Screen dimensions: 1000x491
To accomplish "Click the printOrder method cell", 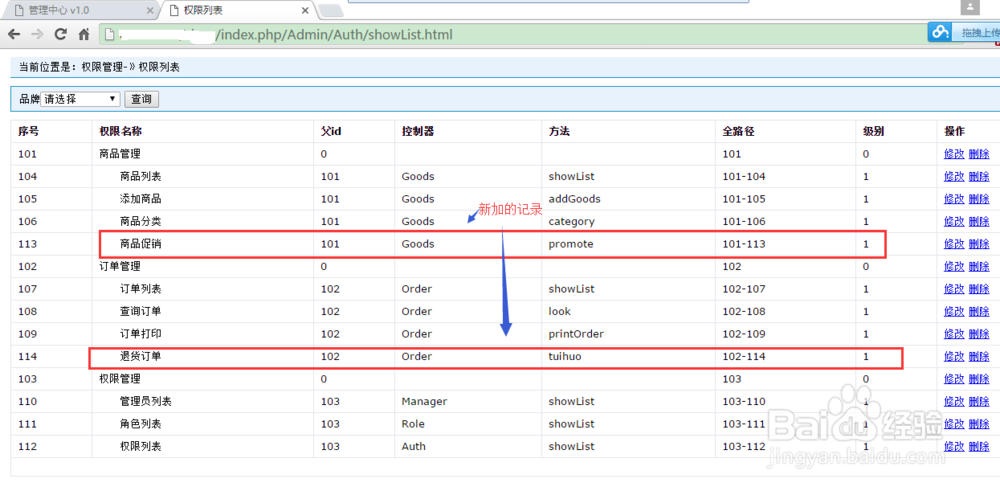I will click(576, 333).
